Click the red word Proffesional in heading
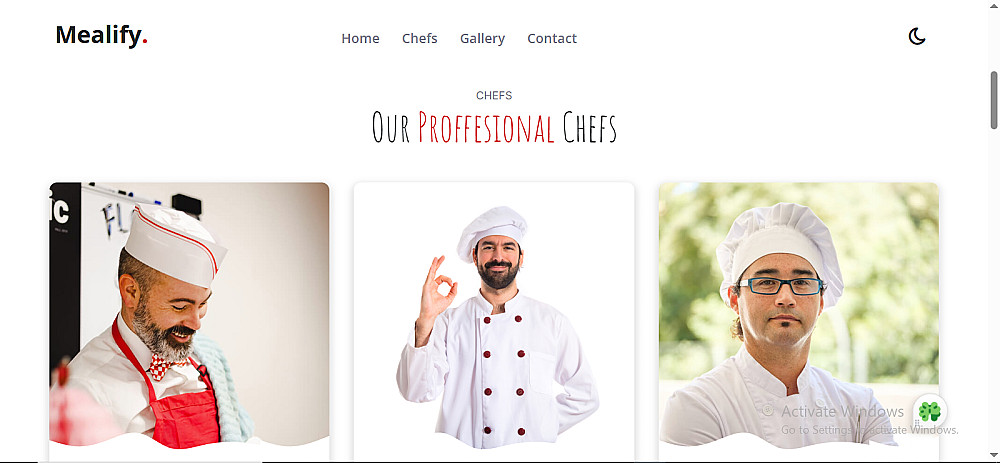 click(x=486, y=128)
